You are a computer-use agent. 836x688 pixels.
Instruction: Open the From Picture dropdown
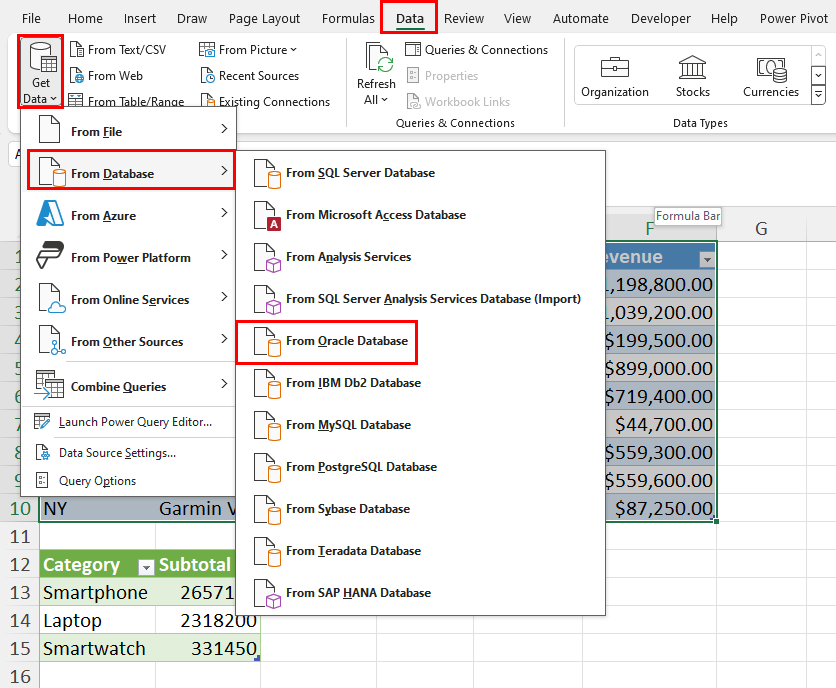pyautogui.click(x=247, y=50)
